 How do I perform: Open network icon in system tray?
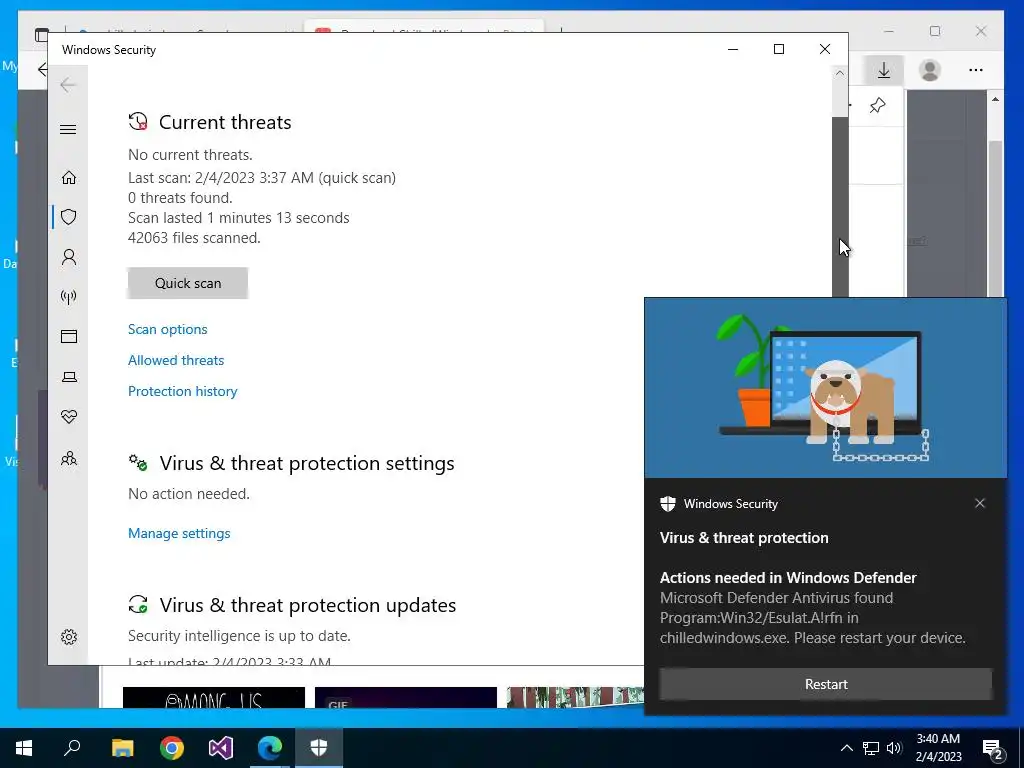(871, 748)
